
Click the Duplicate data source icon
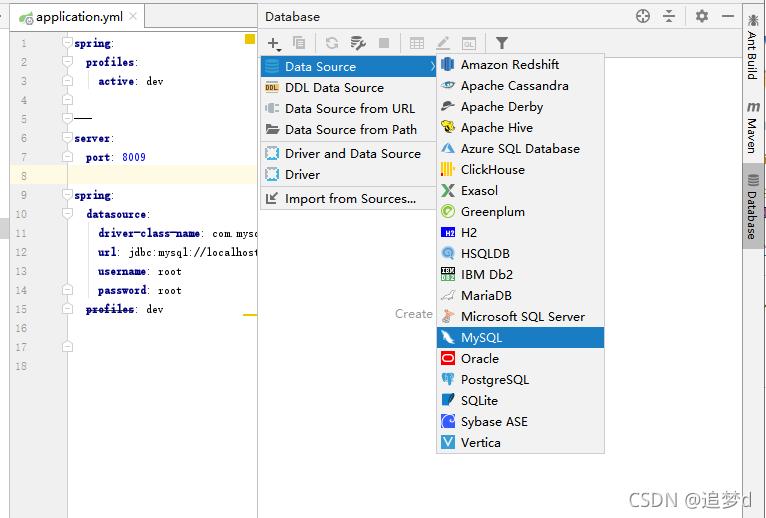click(299, 43)
